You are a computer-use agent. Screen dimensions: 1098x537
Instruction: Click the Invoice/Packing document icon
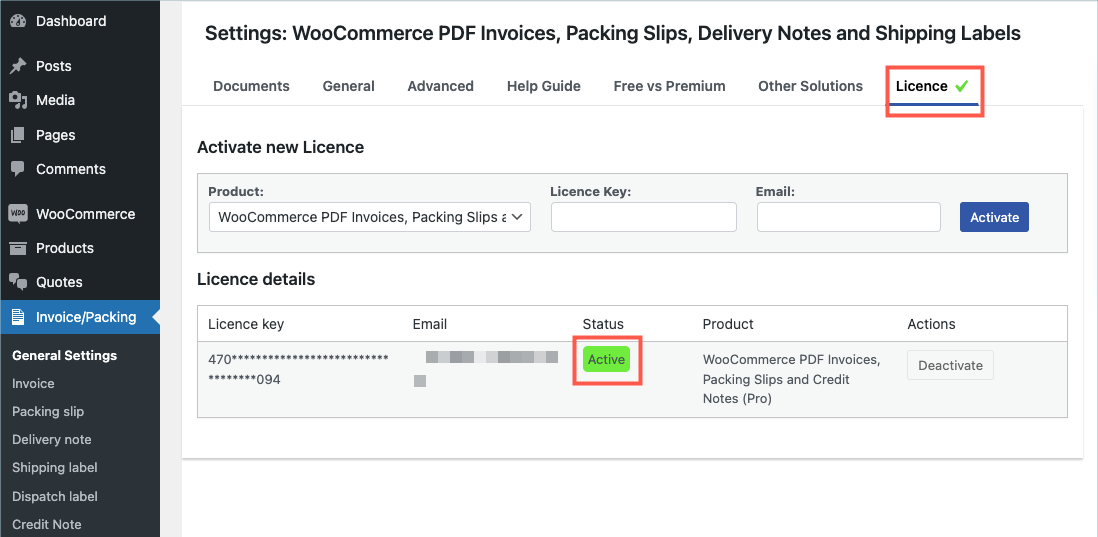tap(18, 317)
